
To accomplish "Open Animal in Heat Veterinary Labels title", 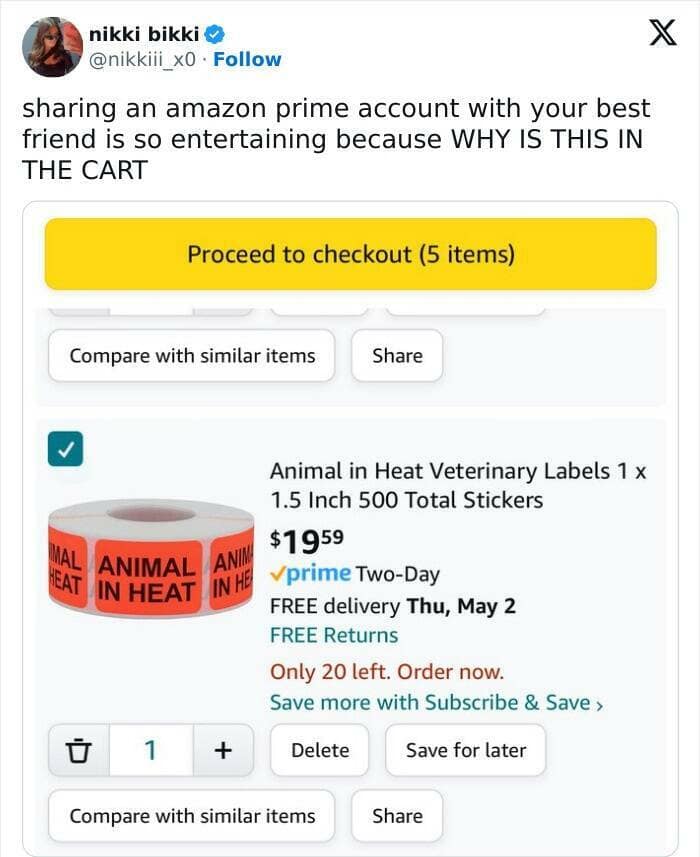I will [458, 485].
